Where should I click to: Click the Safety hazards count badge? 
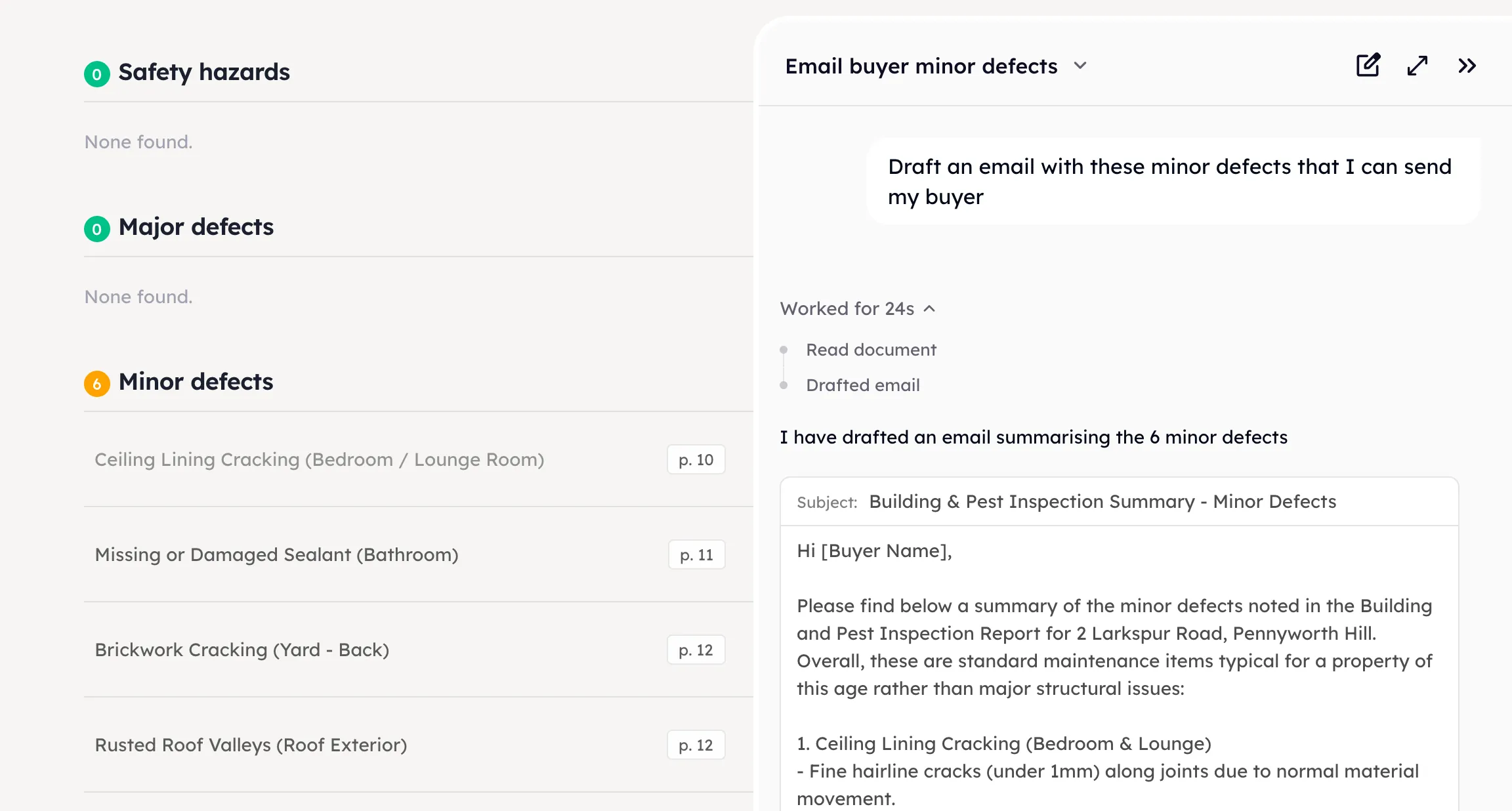pos(97,73)
